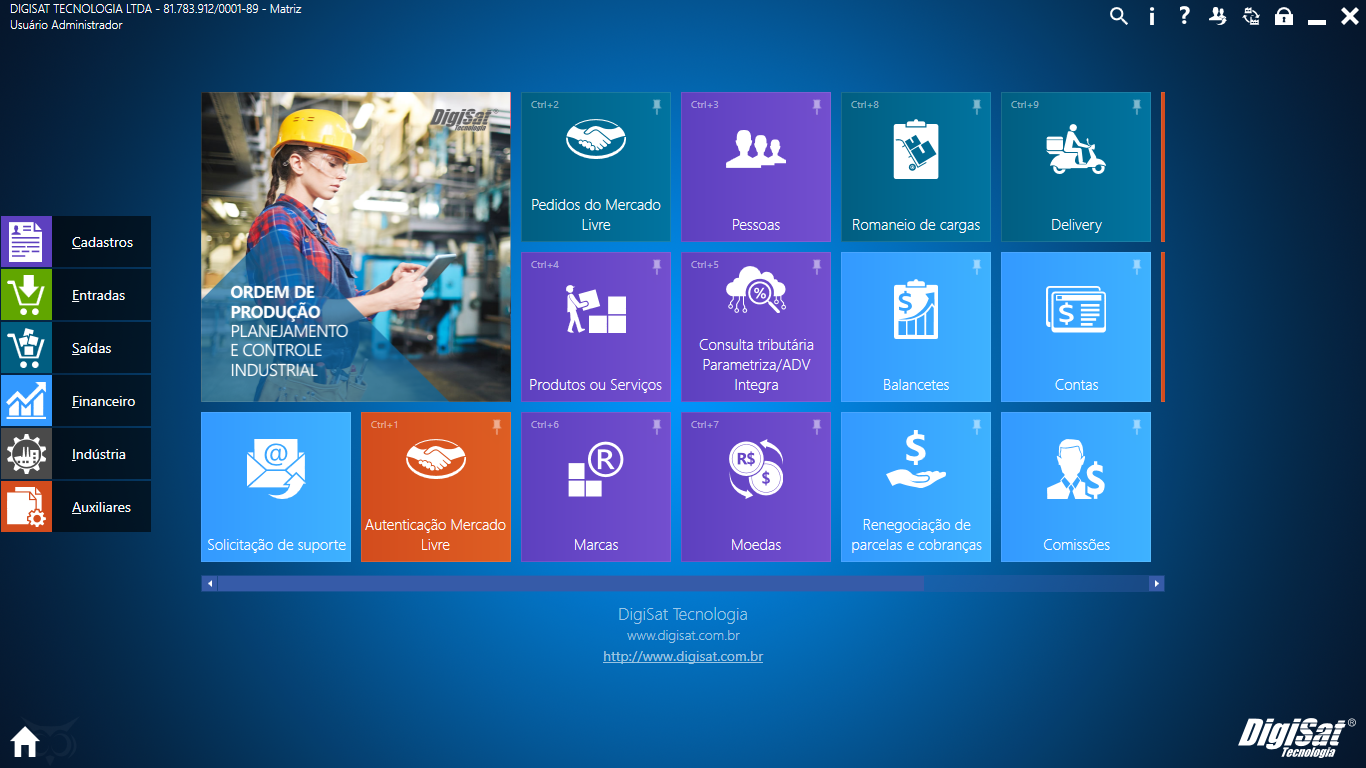Toggle the pin on Consulta tributária tile
Viewport: 1366px width, 768px height.
817,266
